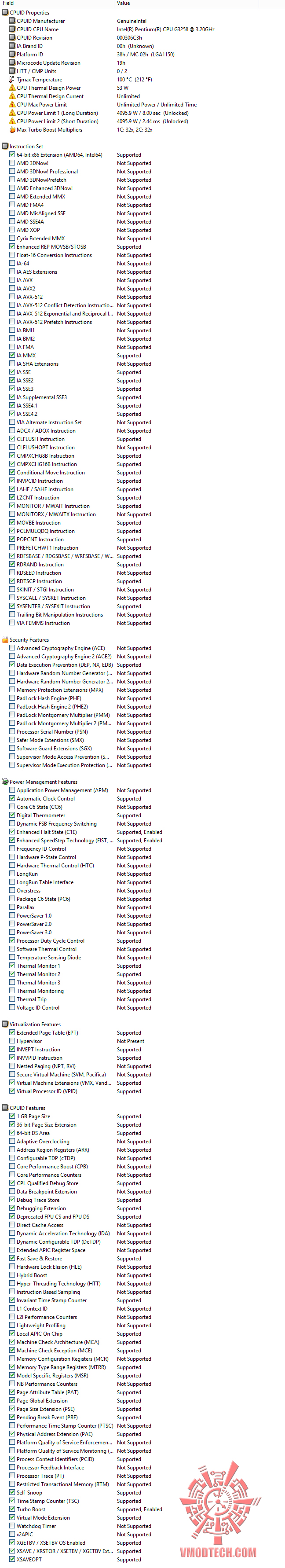Click the thermometer icon beside Tjmax Temperature
Image resolution: width=285 pixels, height=1568 pixels.
pos(12,79)
